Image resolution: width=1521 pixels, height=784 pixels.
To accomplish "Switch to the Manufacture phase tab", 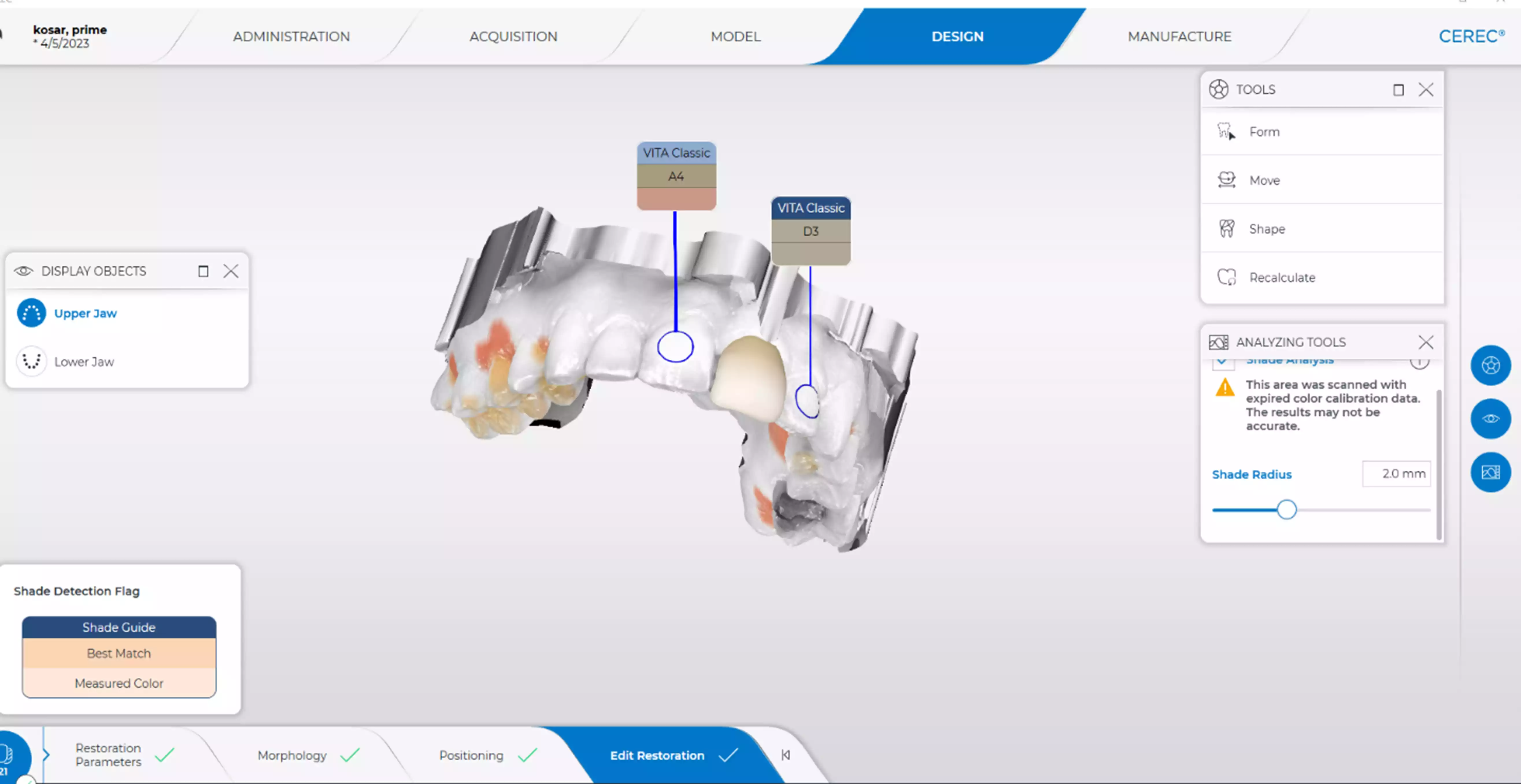I will pyautogui.click(x=1178, y=37).
